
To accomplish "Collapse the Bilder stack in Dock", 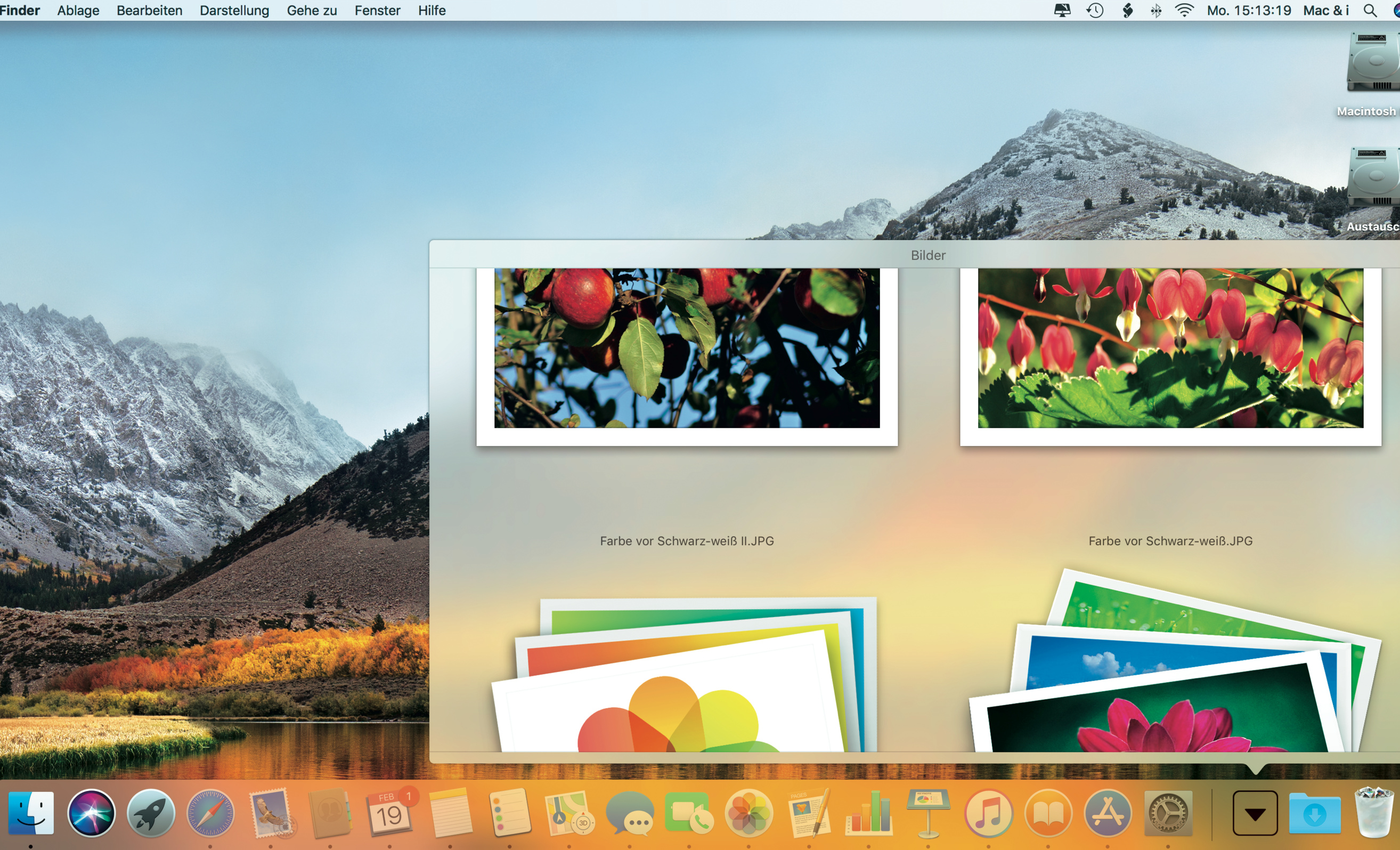I will [x=1255, y=814].
